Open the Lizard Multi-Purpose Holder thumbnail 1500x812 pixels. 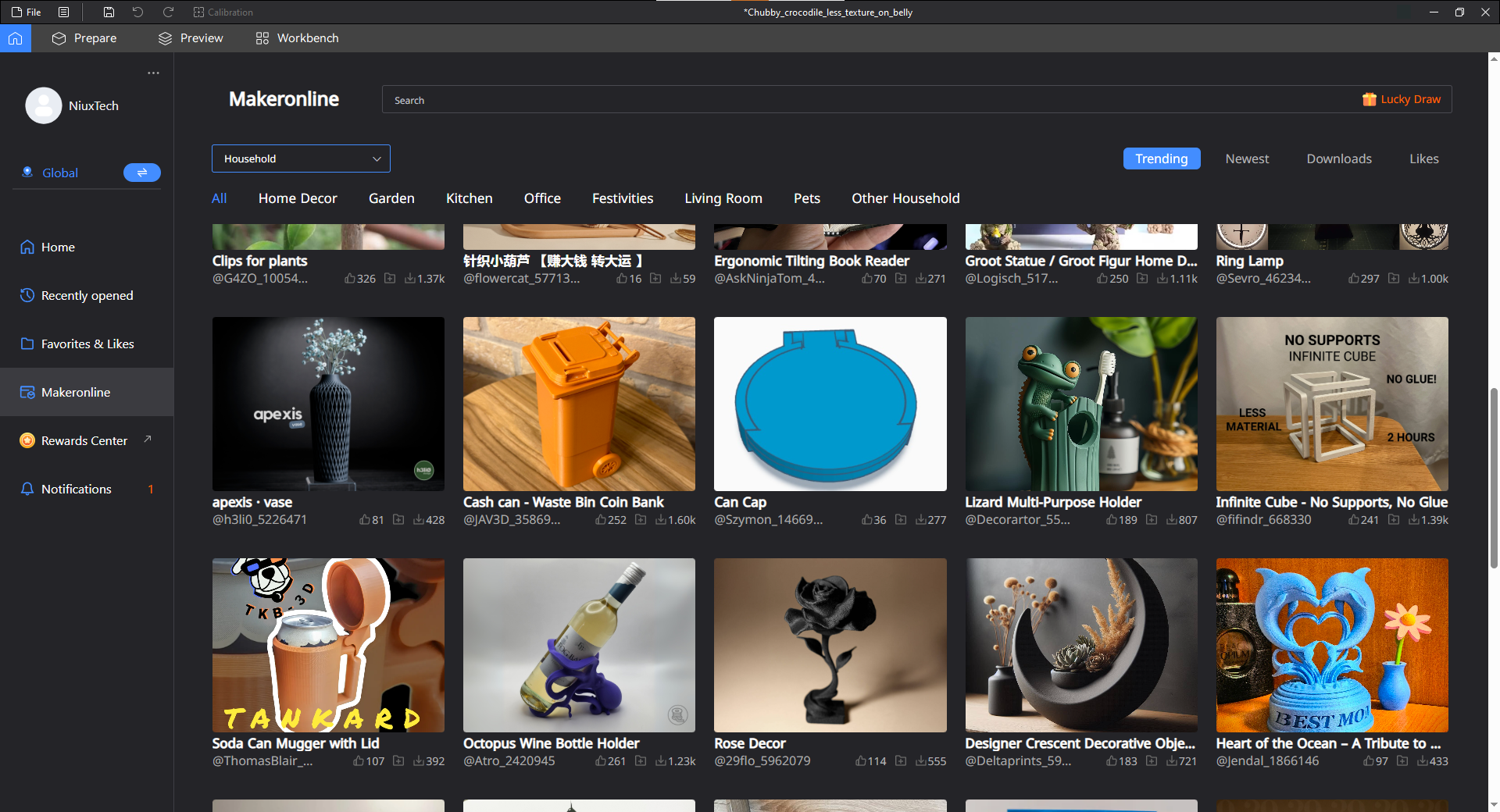click(1081, 404)
